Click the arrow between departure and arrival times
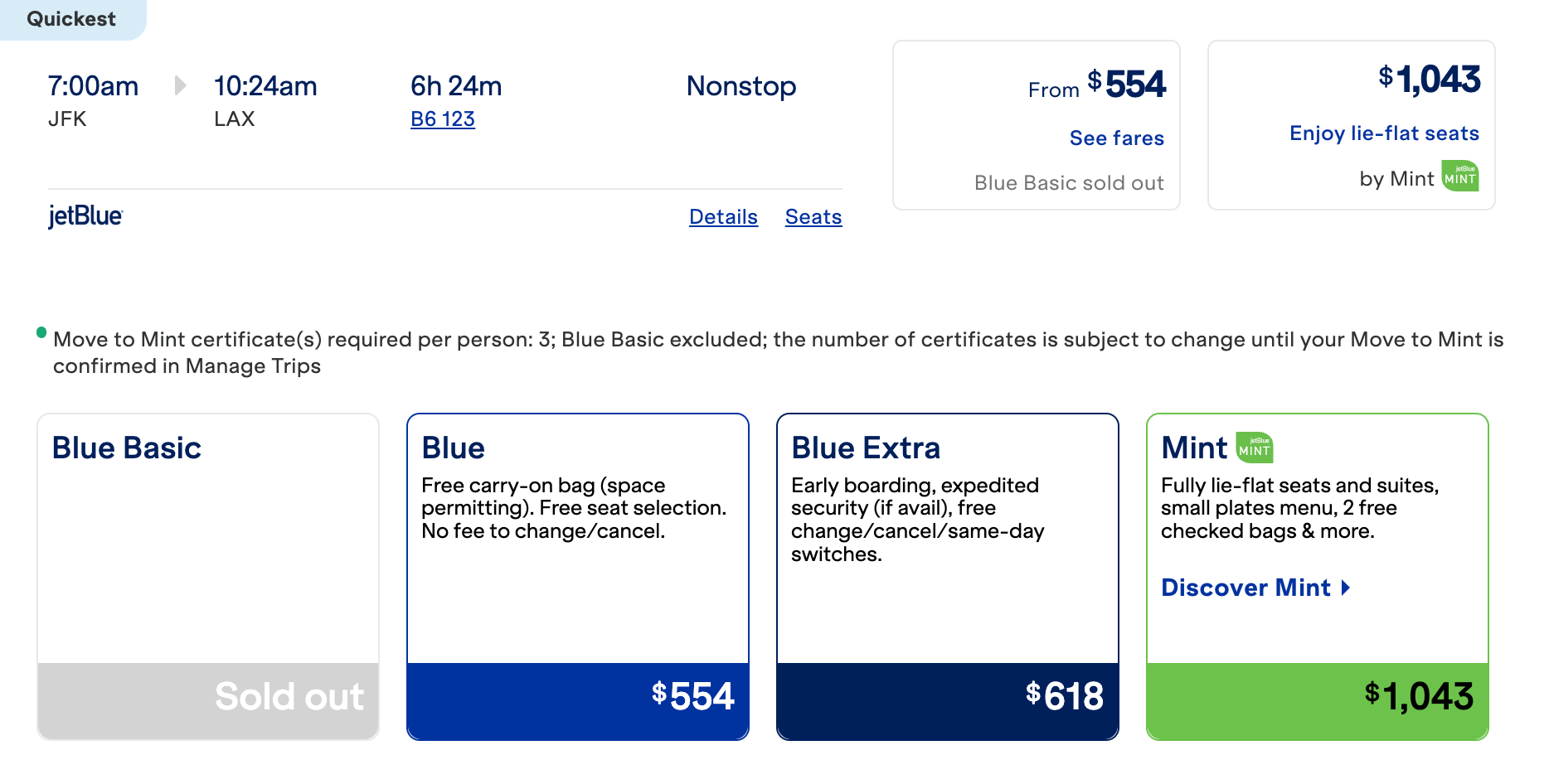This screenshot has height=784, width=1549. click(x=179, y=85)
